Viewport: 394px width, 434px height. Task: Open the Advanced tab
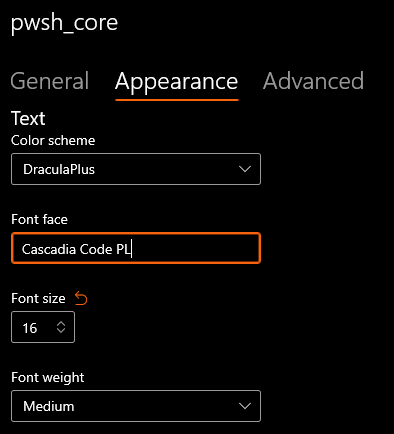tap(313, 81)
